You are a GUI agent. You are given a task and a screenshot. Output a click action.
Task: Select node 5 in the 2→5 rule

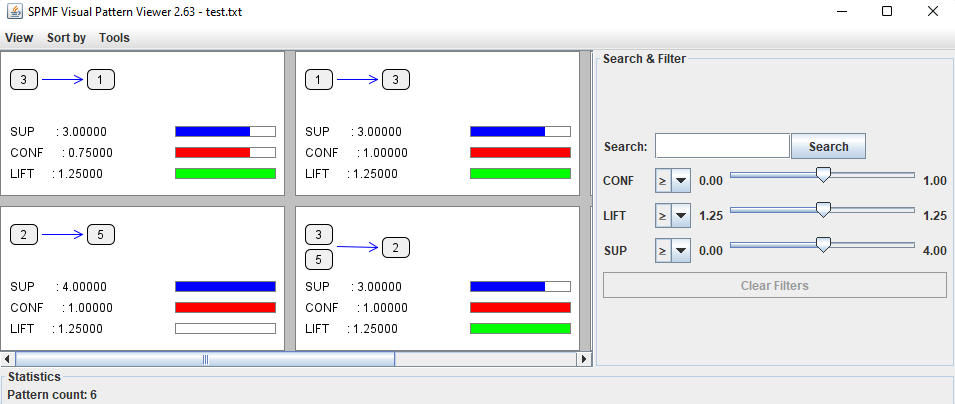click(x=101, y=235)
